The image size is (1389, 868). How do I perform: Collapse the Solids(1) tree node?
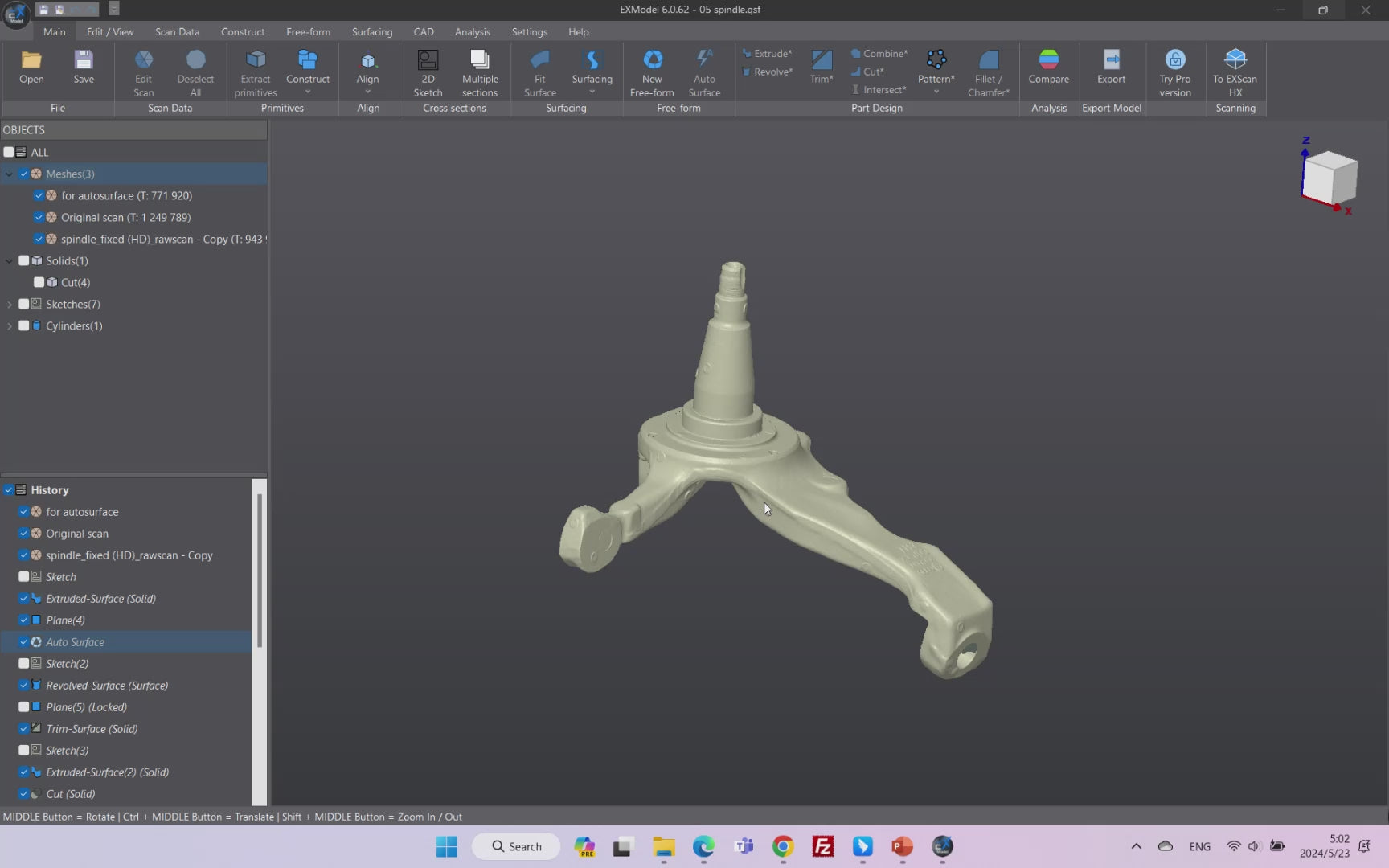point(9,260)
